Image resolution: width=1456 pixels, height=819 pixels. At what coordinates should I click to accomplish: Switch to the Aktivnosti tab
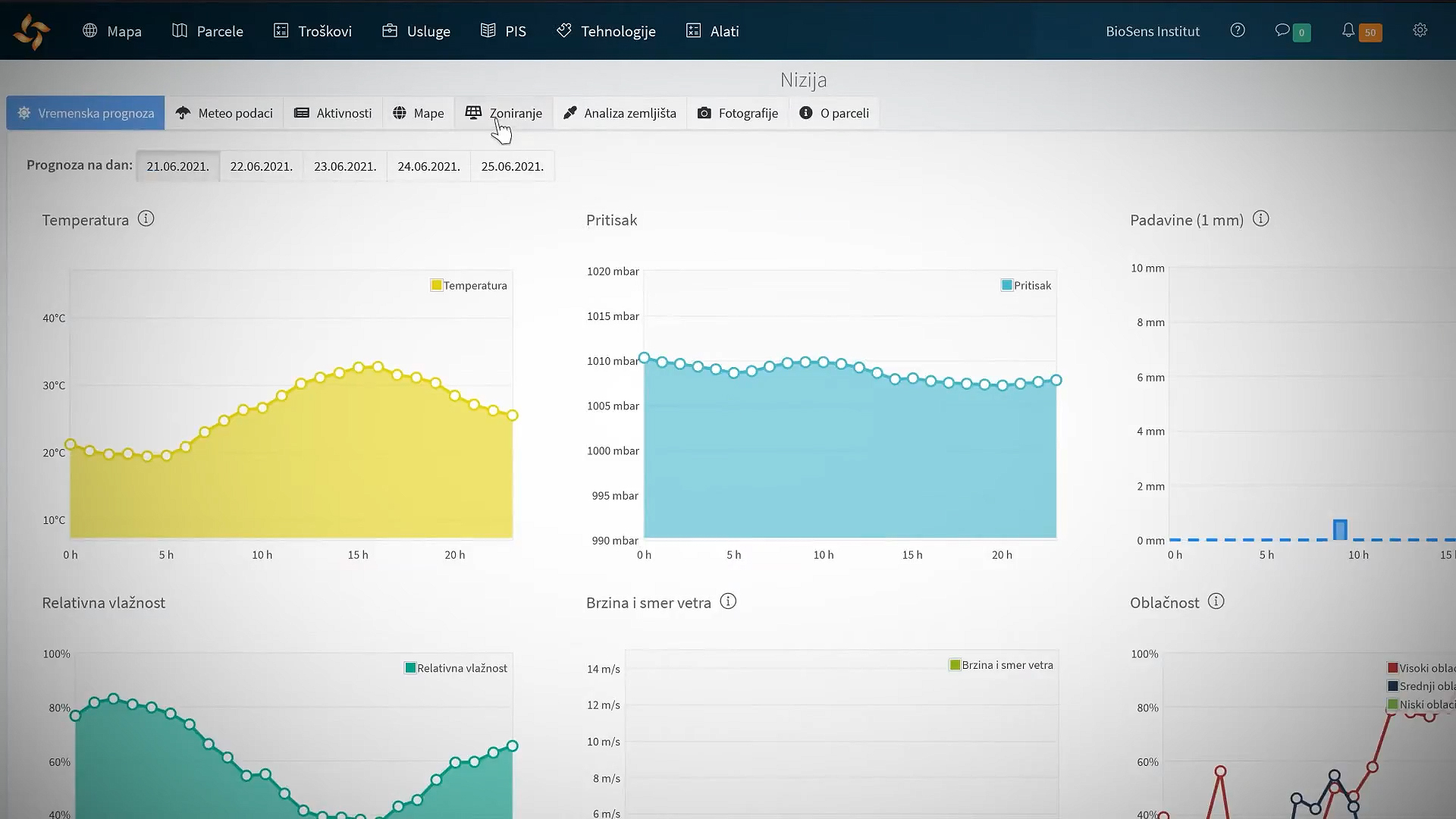click(x=333, y=113)
